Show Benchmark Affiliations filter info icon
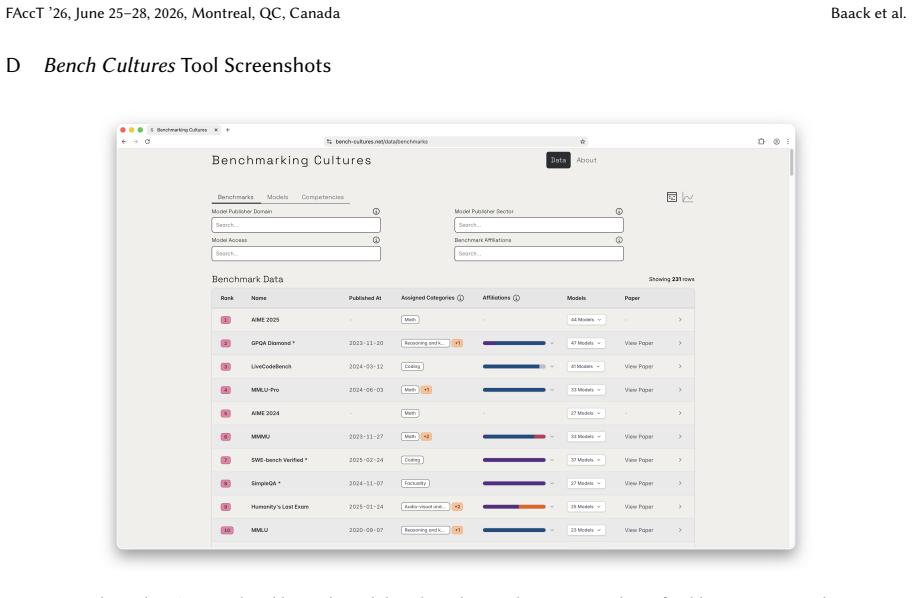The image size is (912, 598). (x=619, y=240)
